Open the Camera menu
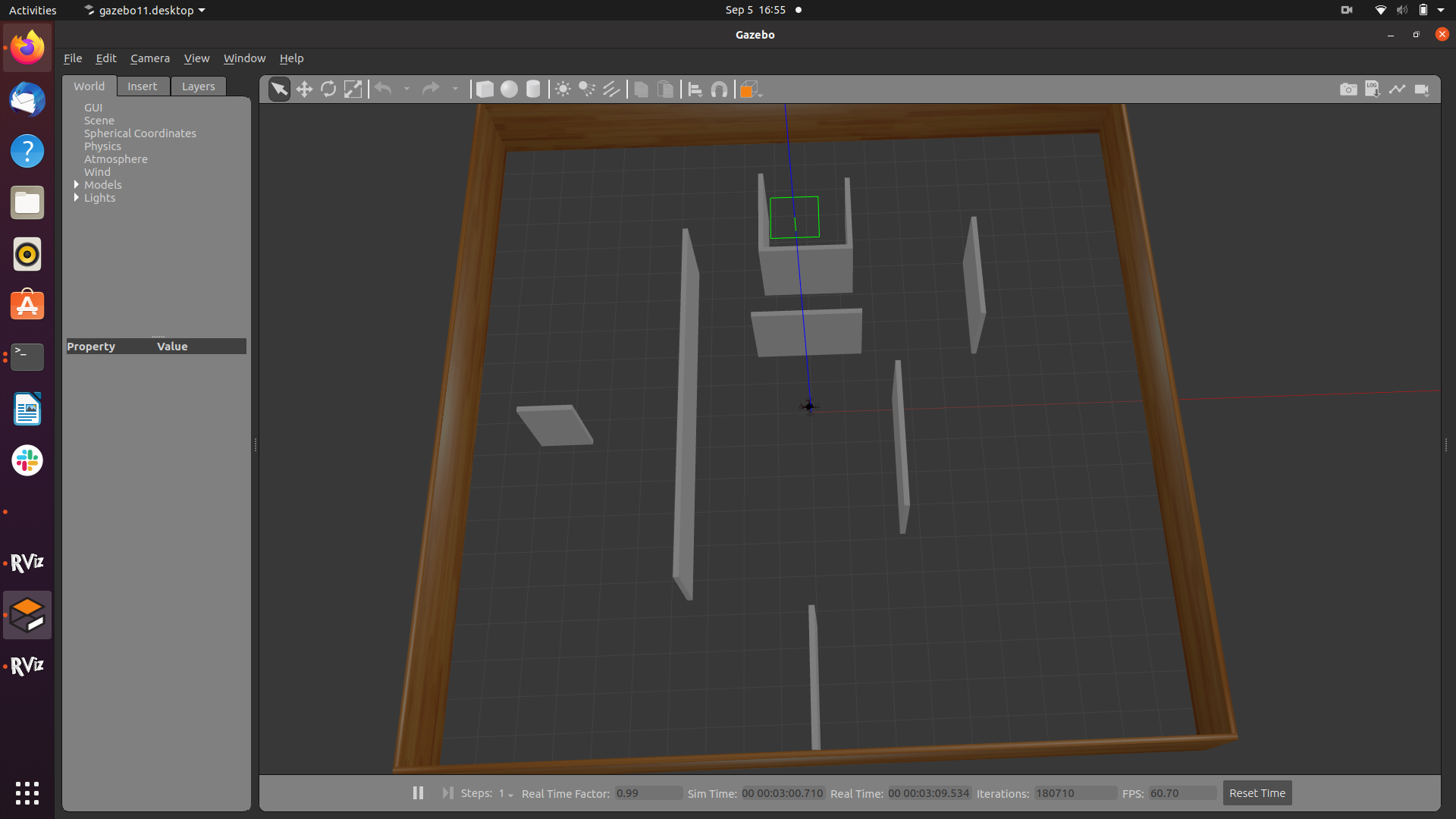This screenshot has height=819, width=1456. (x=150, y=58)
